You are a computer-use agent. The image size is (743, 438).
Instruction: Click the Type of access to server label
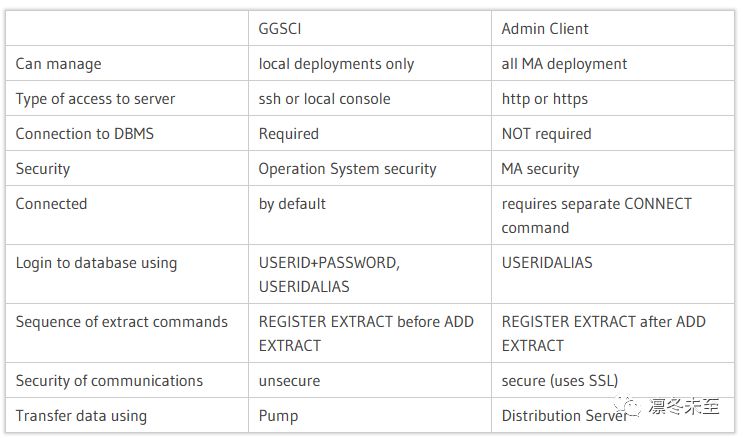[95, 99]
